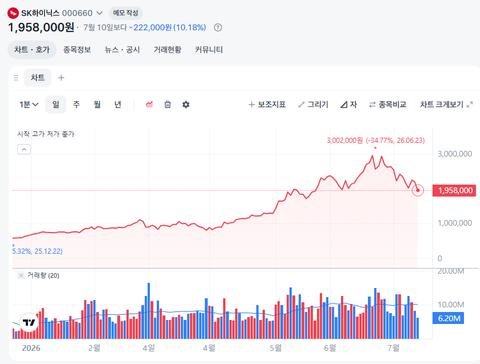Click the 메모 작성 button
This screenshot has height=364, width=480.
pos(126,13)
